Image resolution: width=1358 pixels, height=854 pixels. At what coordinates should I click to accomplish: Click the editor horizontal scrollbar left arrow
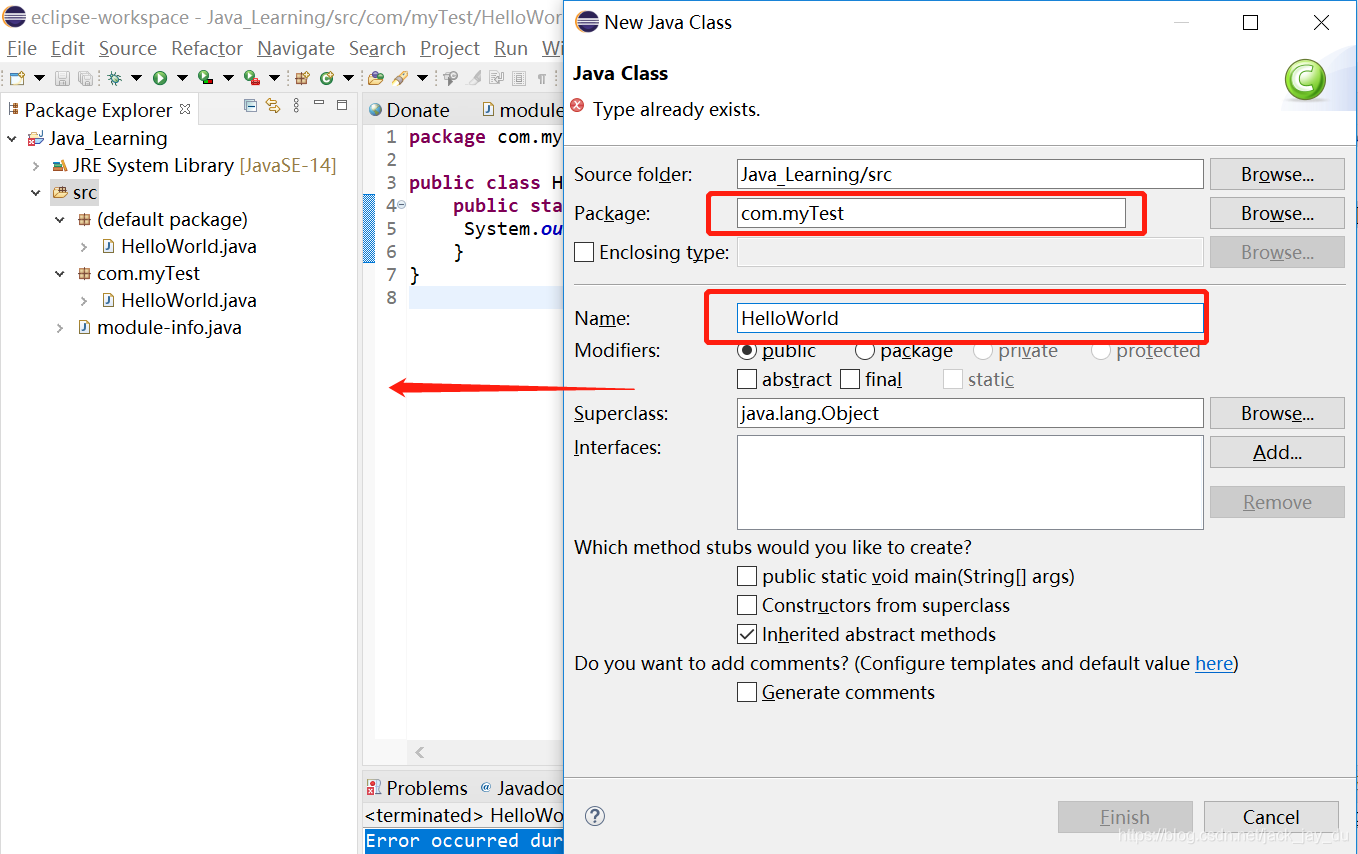(x=420, y=752)
